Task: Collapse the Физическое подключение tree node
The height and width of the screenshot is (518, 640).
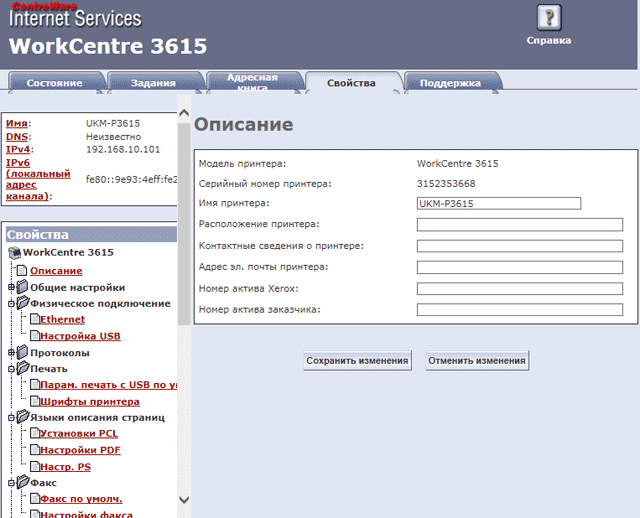Action: coord(11,304)
